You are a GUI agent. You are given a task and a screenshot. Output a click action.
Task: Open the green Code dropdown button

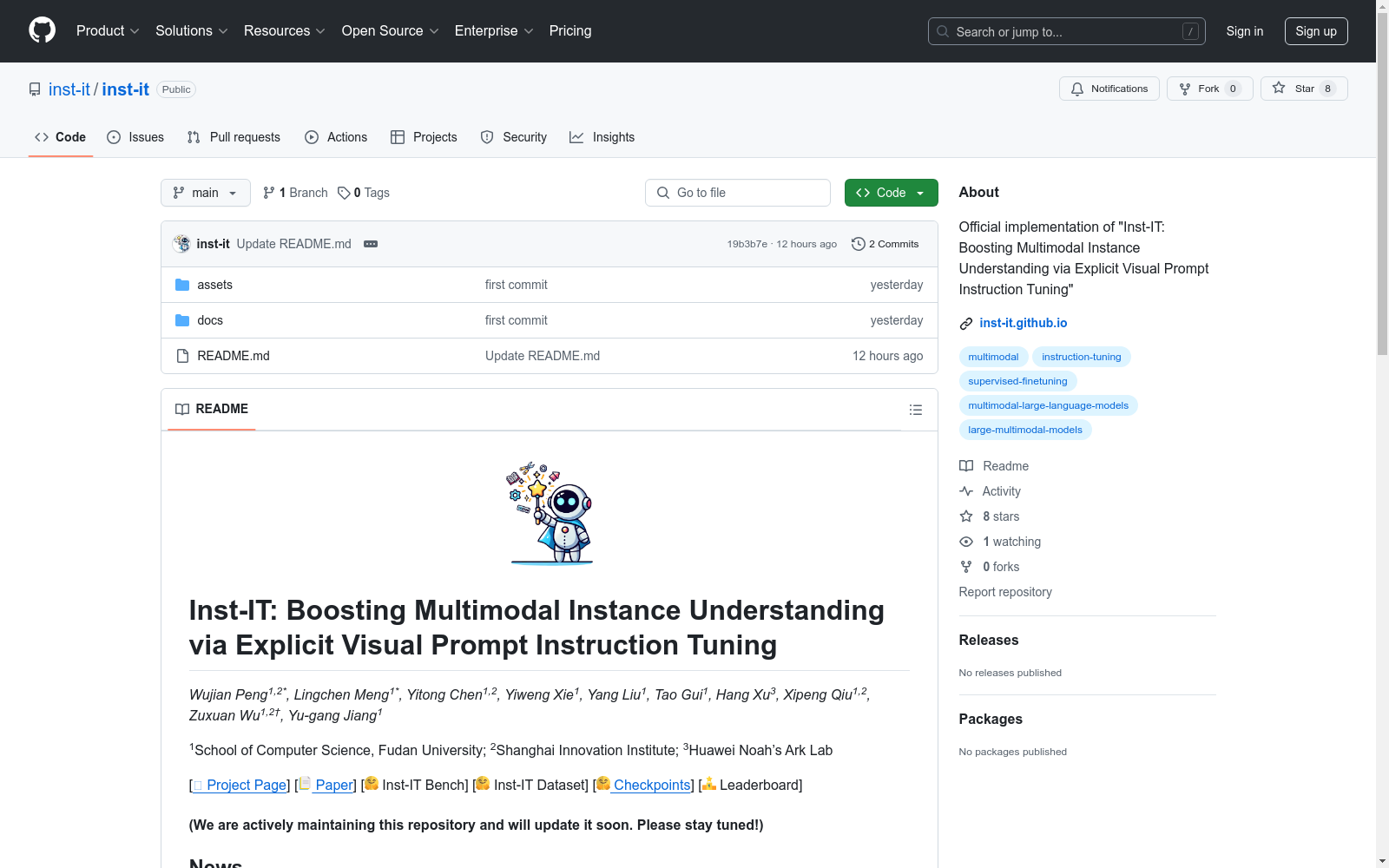[x=892, y=193]
